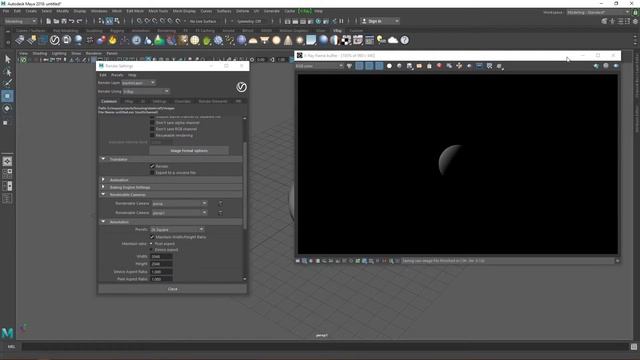Click the pause icon in Maya status line
This screenshot has width=640, height=360.
point(342,21)
